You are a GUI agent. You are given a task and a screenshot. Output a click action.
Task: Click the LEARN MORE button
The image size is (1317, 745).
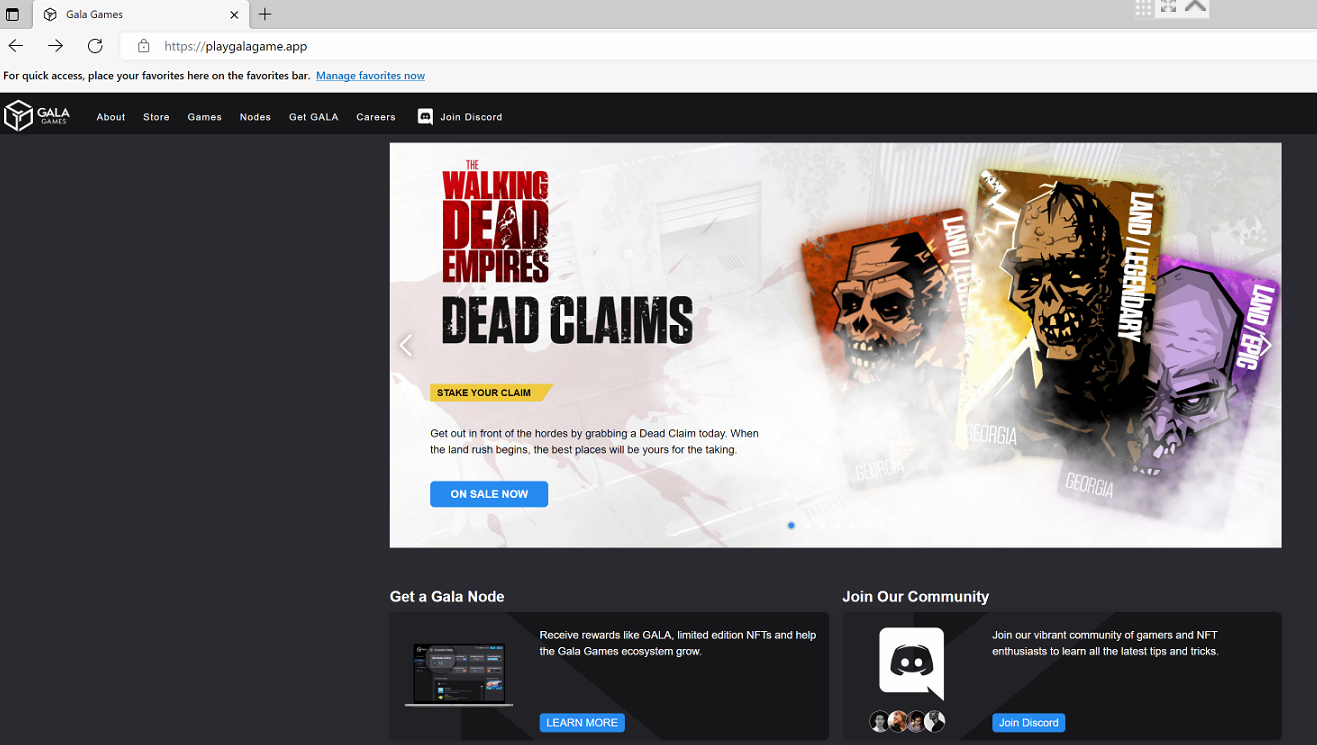pyautogui.click(x=582, y=723)
